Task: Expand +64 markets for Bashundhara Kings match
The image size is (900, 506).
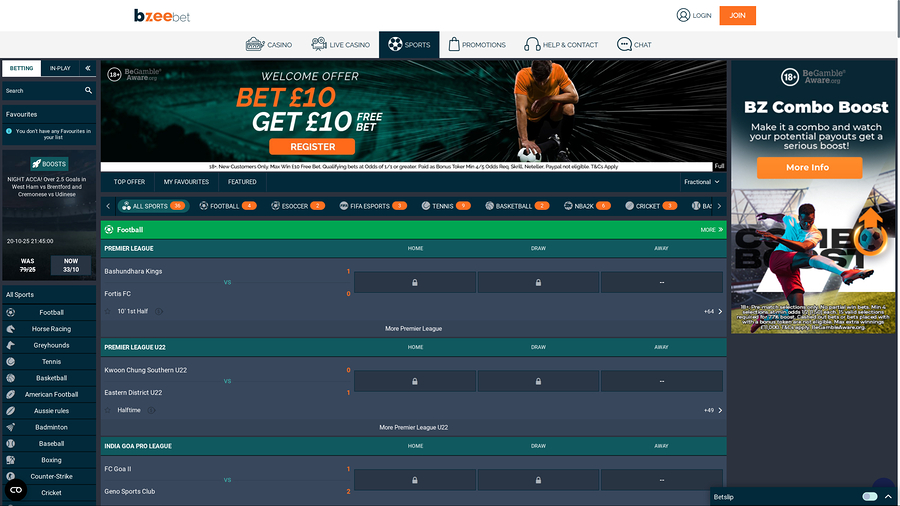Action: (x=713, y=312)
